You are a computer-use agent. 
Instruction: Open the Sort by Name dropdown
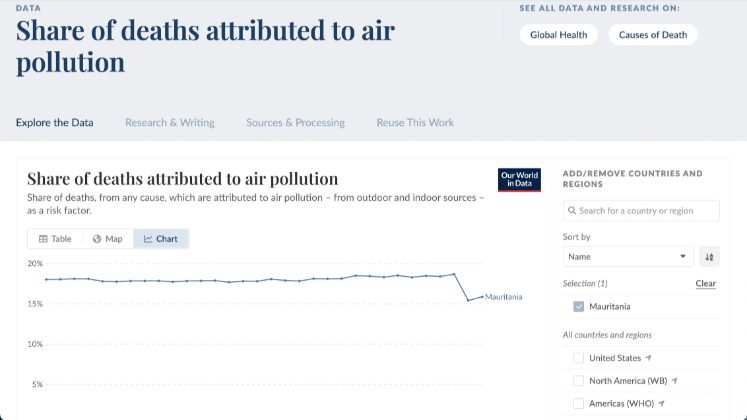pos(627,257)
